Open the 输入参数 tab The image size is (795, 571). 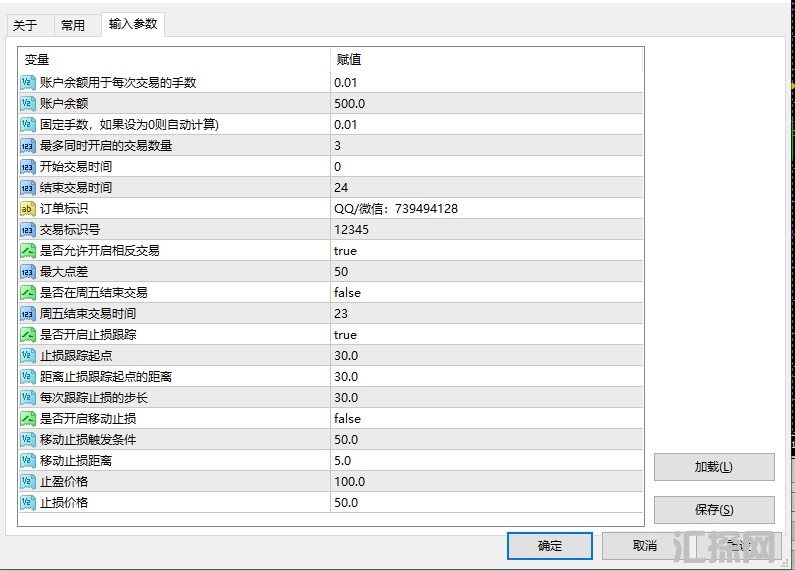coord(133,24)
